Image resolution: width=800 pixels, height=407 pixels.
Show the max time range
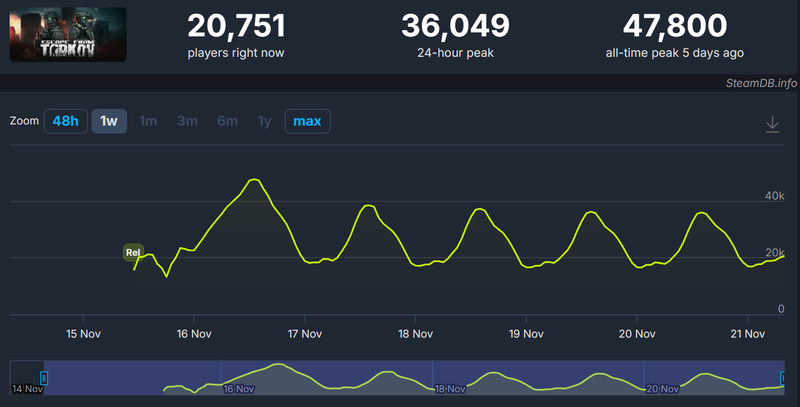point(307,121)
